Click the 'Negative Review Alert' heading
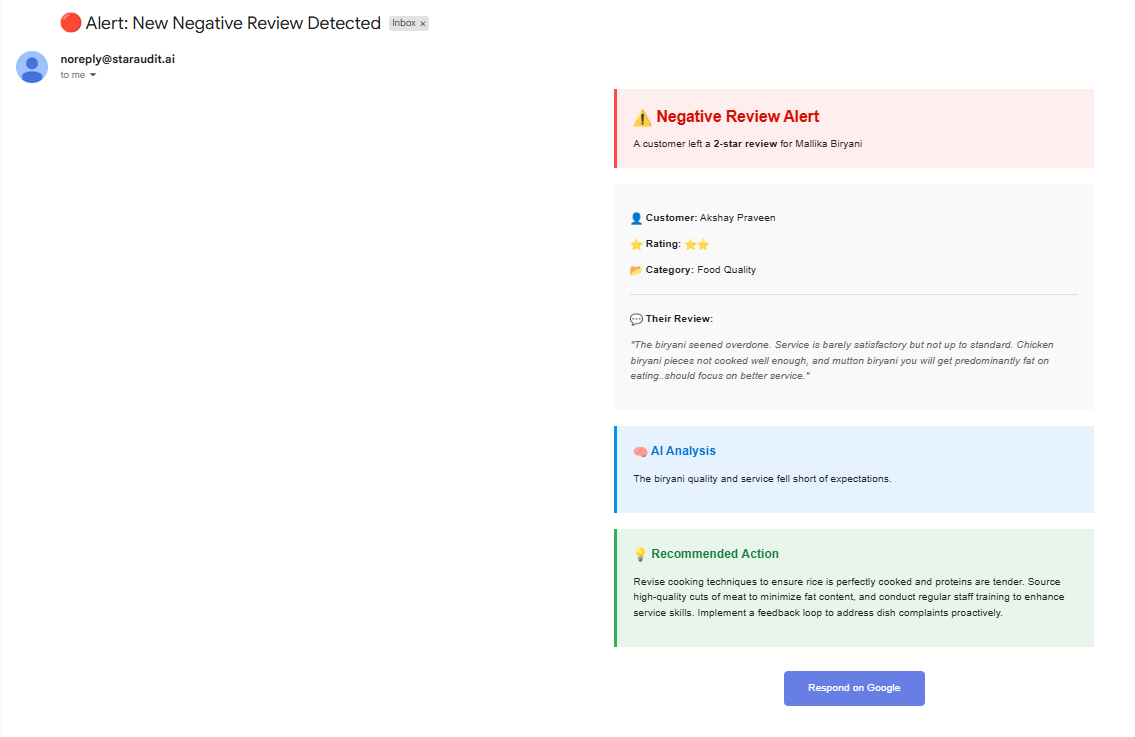 pos(738,117)
